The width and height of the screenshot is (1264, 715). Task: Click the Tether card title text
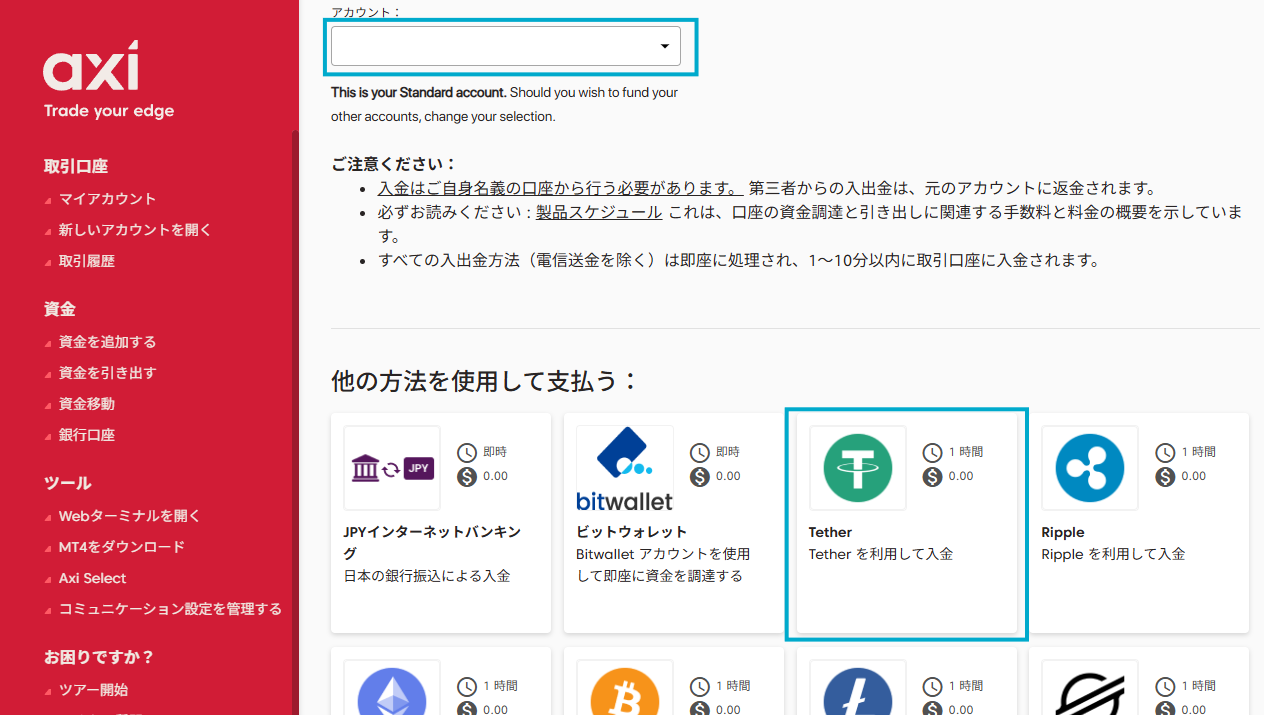(x=830, y=533)
